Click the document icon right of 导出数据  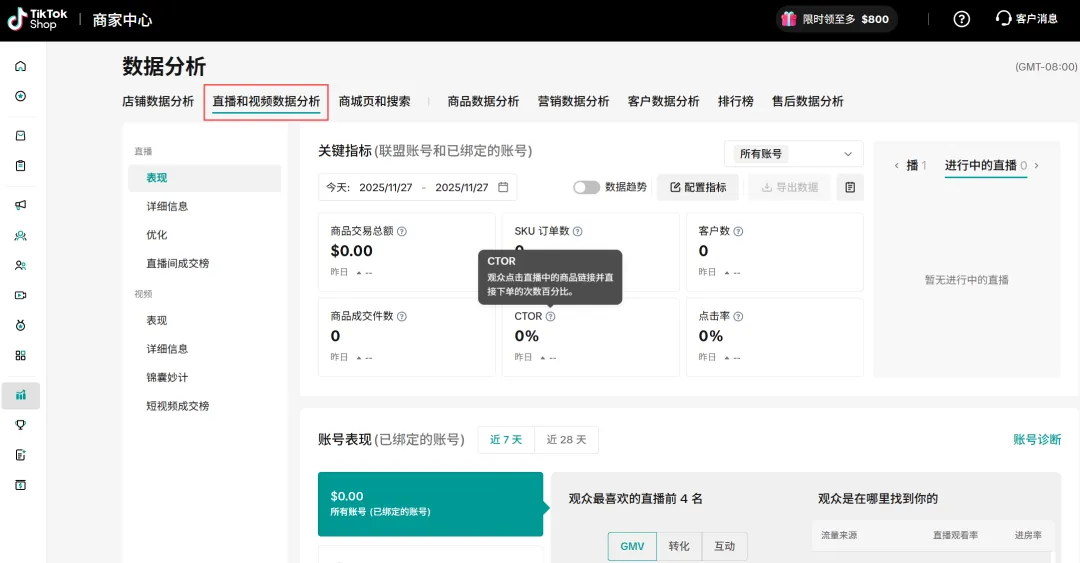[x=849, y=187]
